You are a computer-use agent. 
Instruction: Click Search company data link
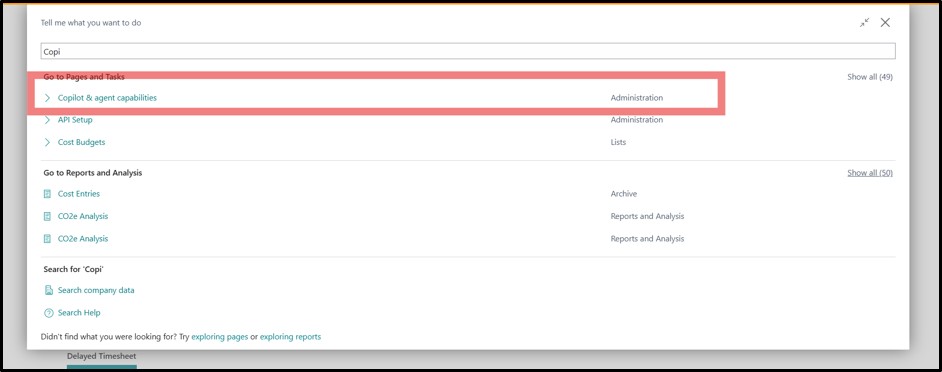[96, 290]
